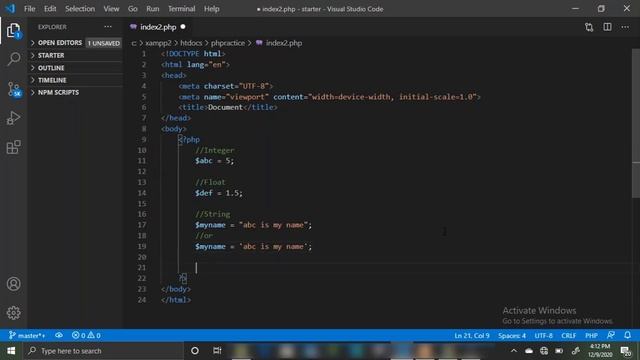Click the $def = 1.5; code line

218,193
